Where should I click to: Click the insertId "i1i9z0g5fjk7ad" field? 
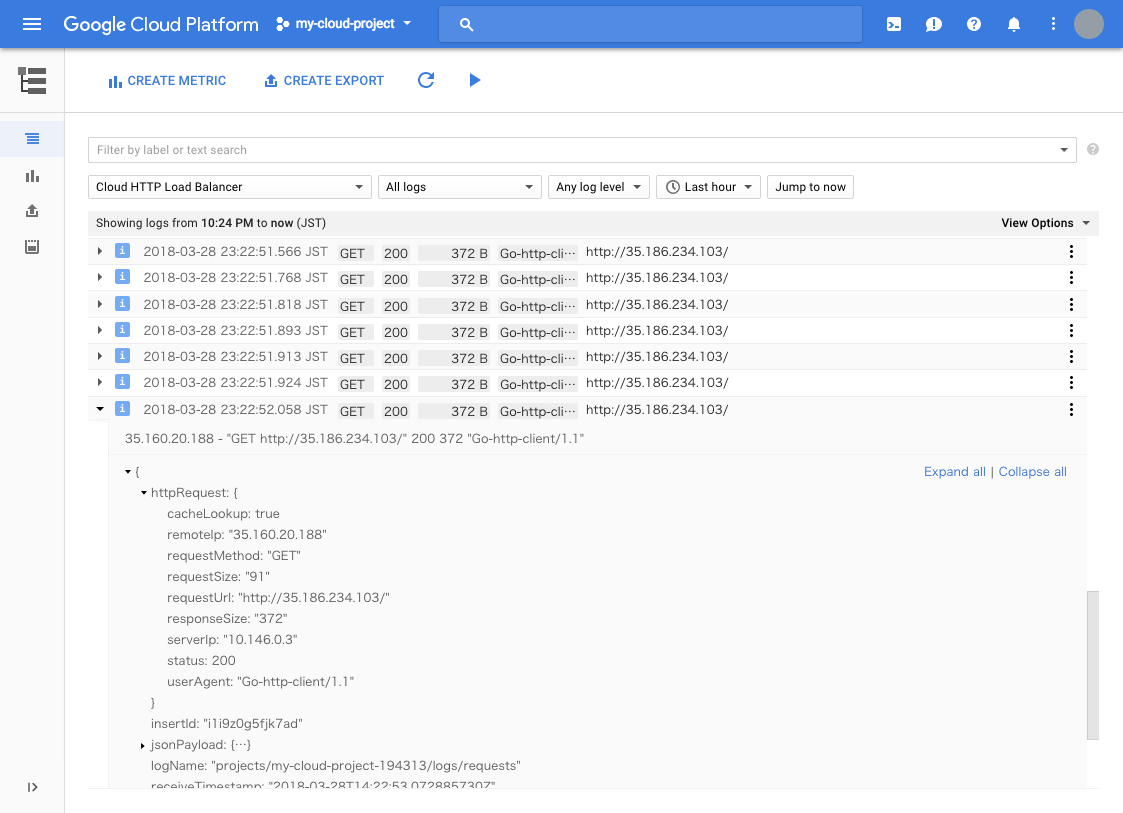tap(226, 723)
